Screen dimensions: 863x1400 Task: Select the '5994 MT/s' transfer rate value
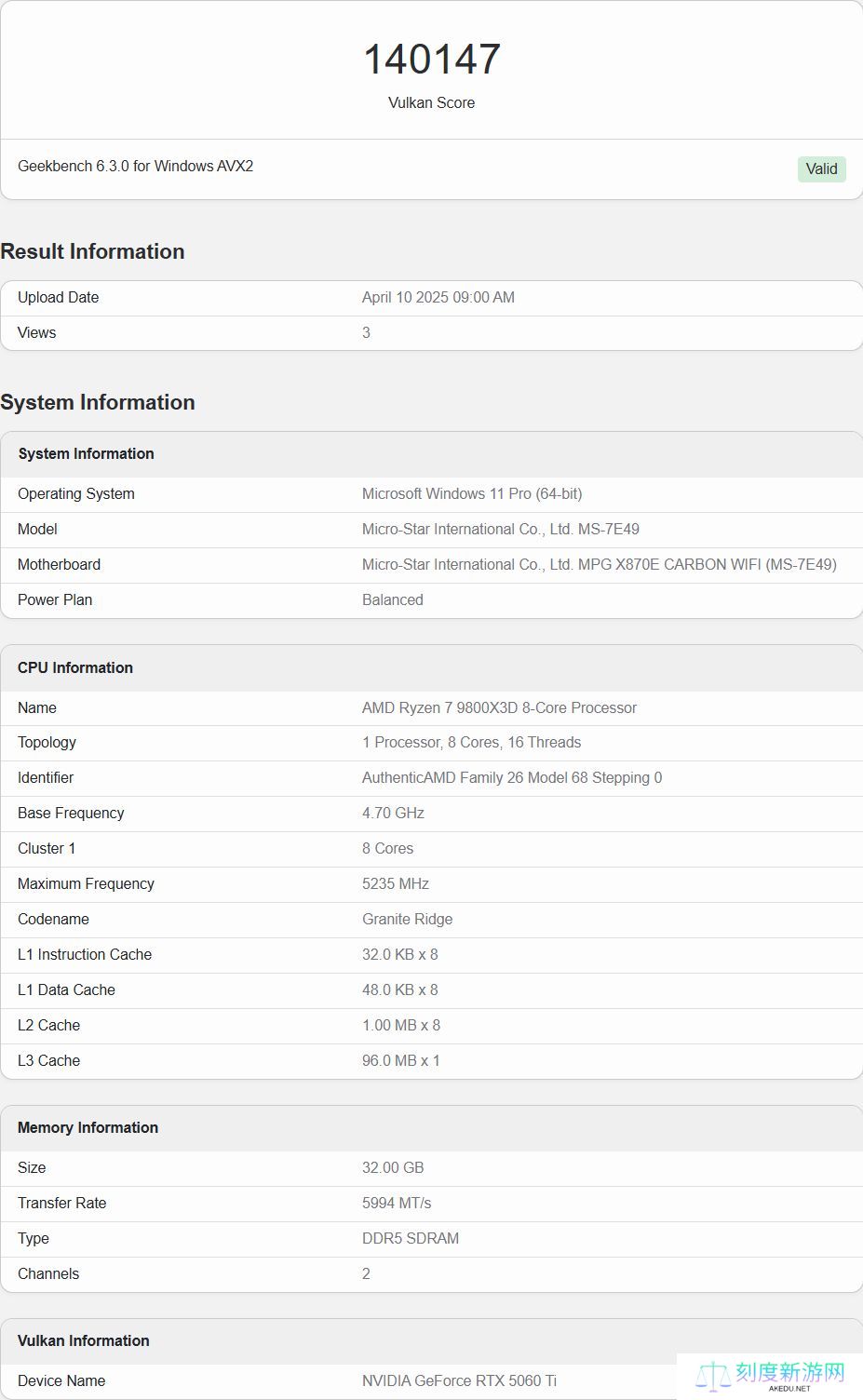tap(397, 1204)
